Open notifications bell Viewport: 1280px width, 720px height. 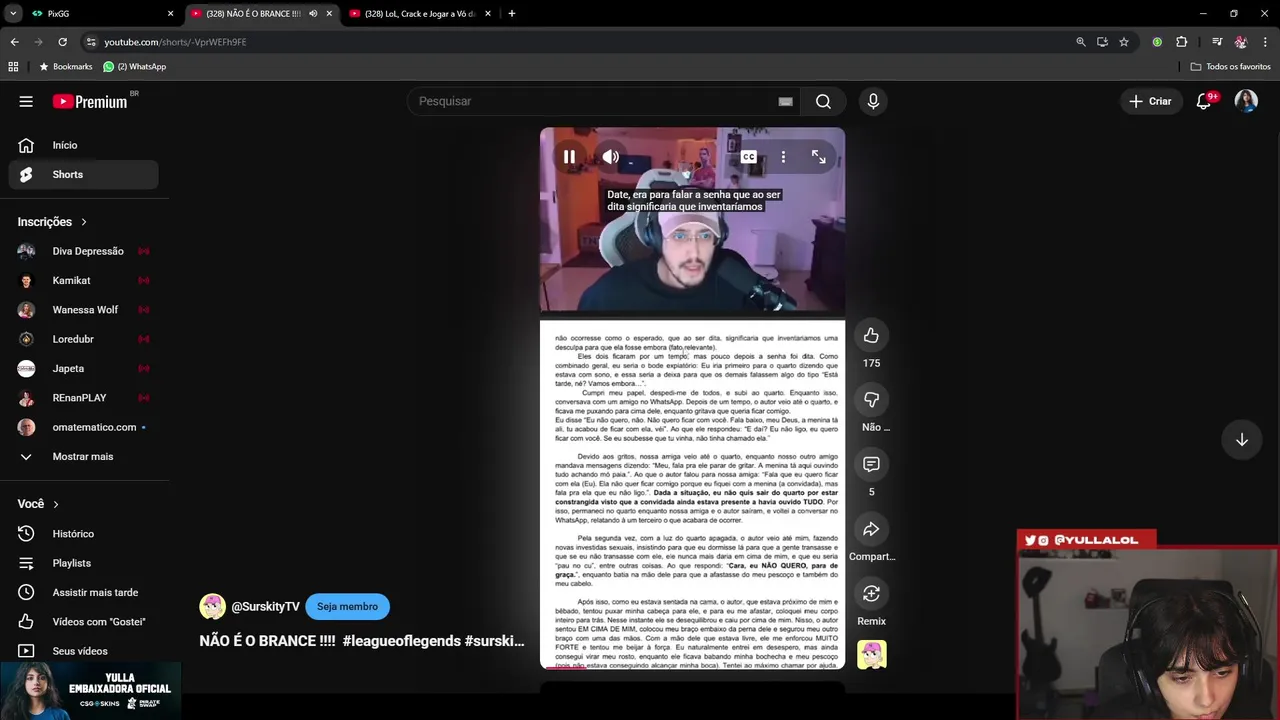[x=1204, y=101]
